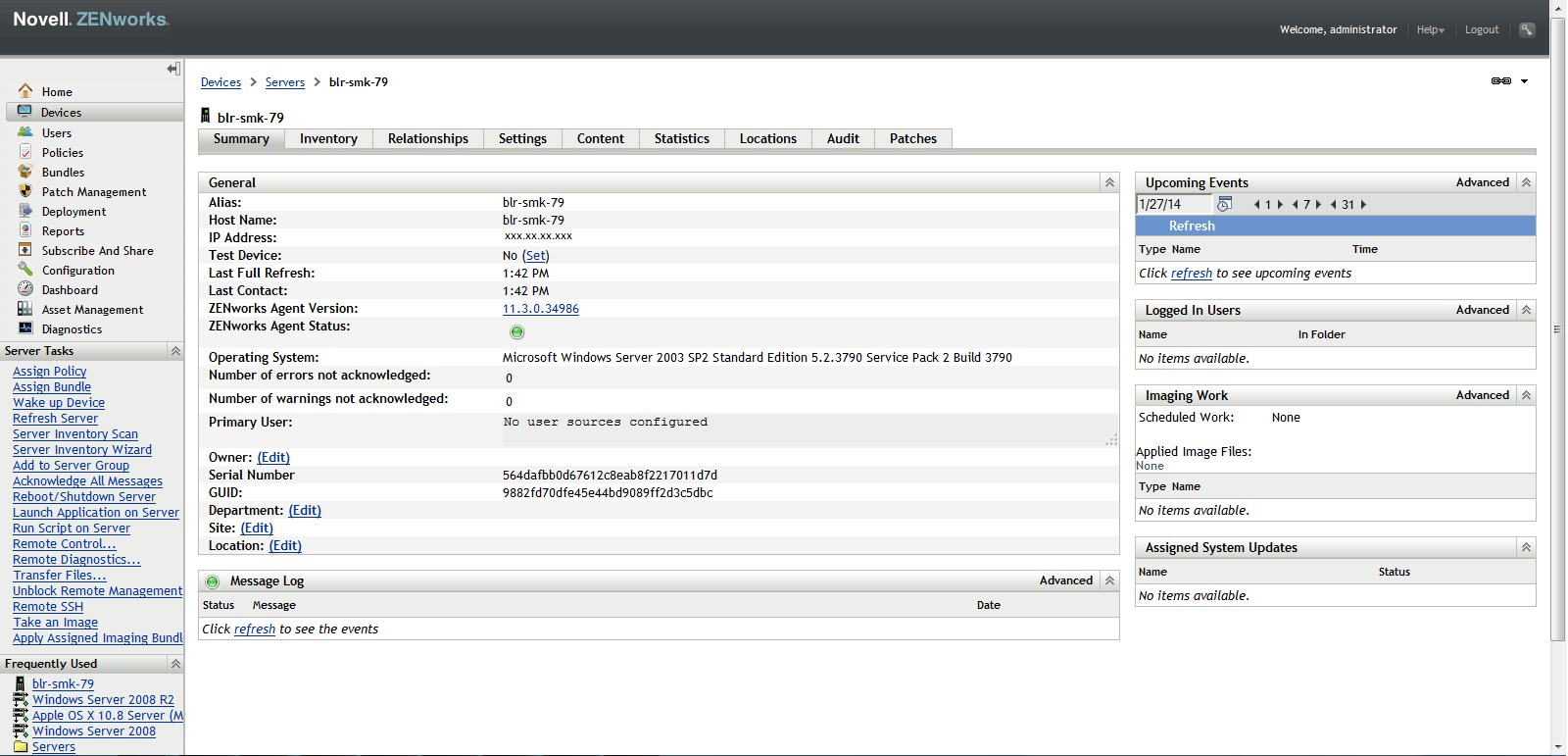The image size is (1568, 756).
Task: Collapse the Server Tasks section
Action: coord(175,351)
